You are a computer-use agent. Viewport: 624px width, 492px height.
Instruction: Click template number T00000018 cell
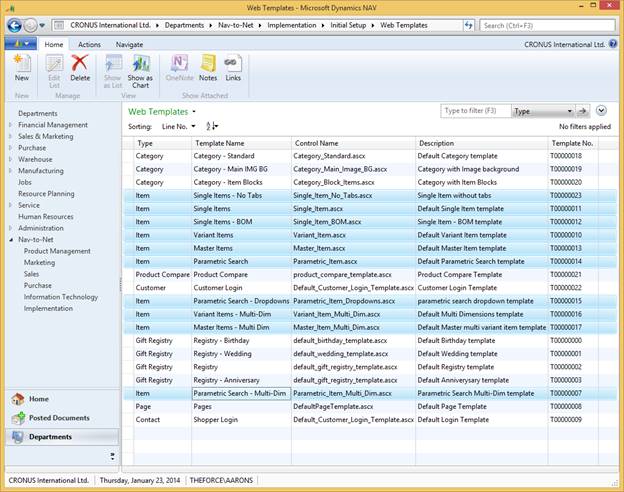pos(573,156)
